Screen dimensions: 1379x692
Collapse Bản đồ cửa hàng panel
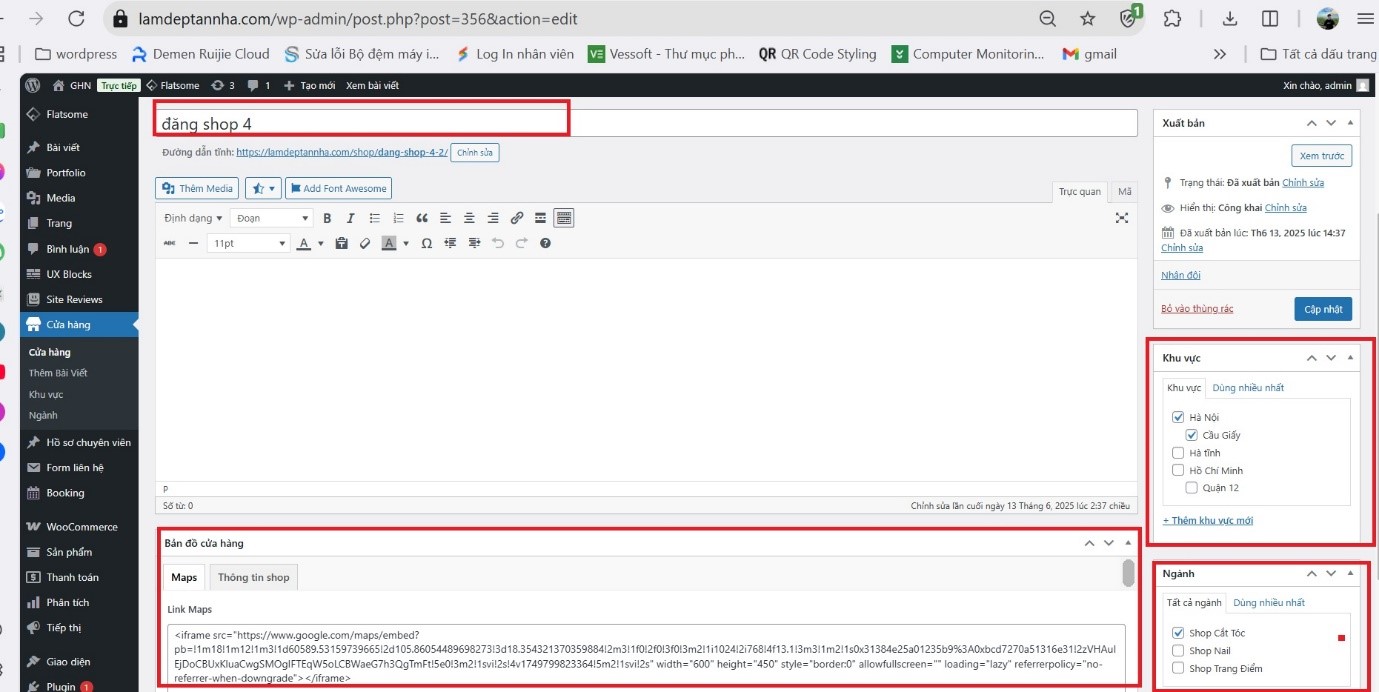pyautogui.click(x=1128, y=543)
